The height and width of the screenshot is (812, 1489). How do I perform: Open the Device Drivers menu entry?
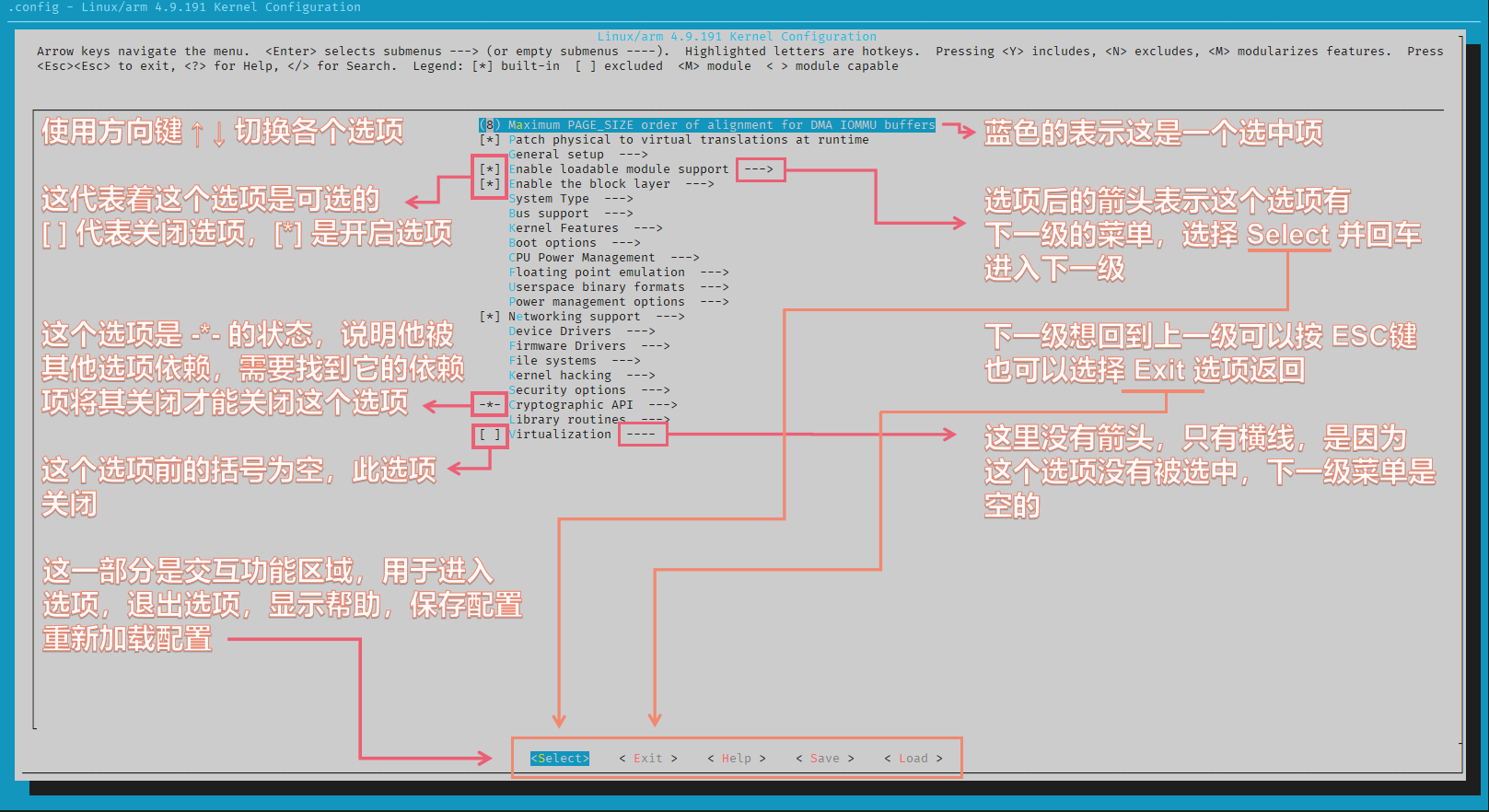[560, 331]
